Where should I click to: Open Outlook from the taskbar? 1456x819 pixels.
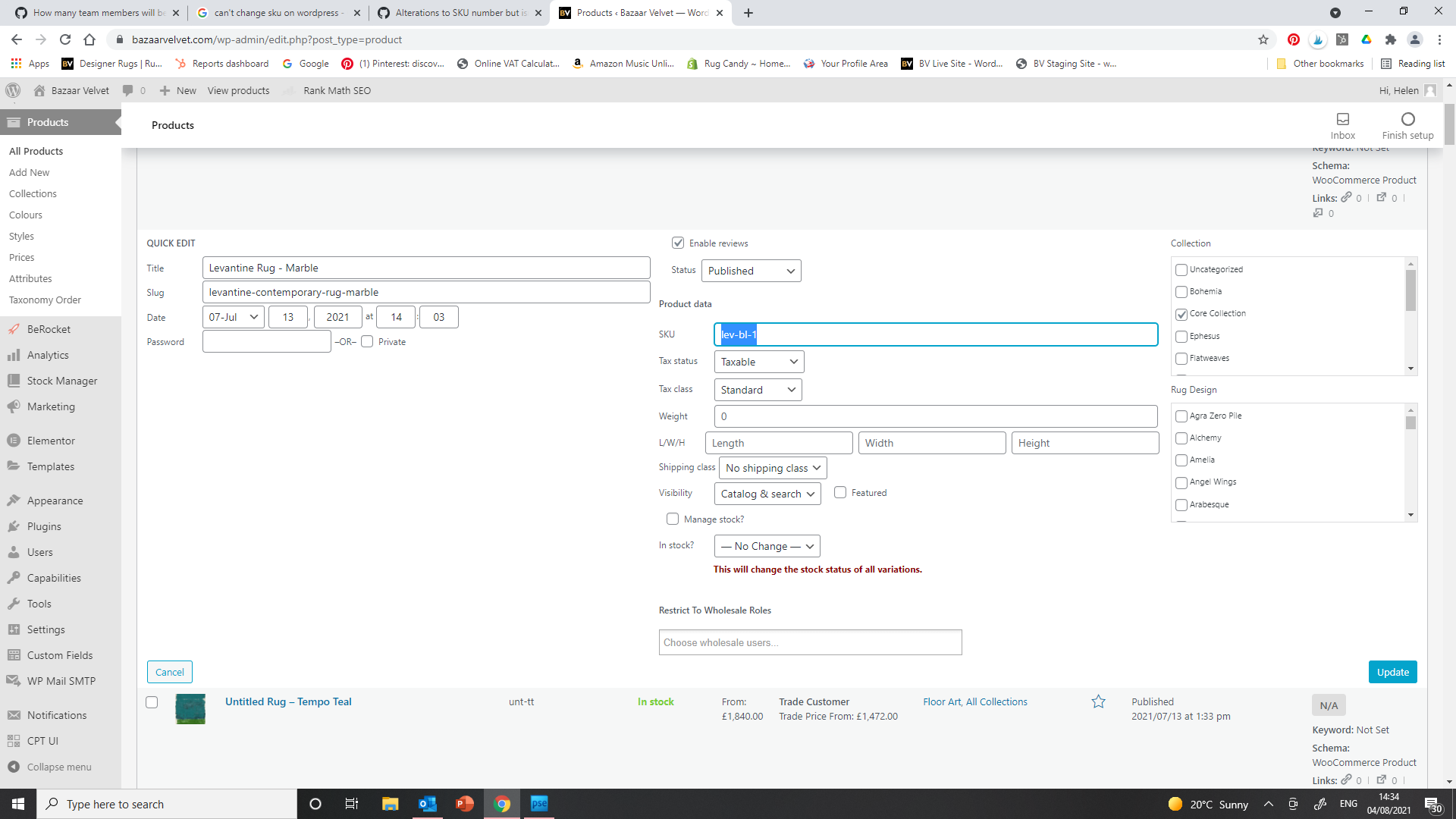[x=427, y=803]
